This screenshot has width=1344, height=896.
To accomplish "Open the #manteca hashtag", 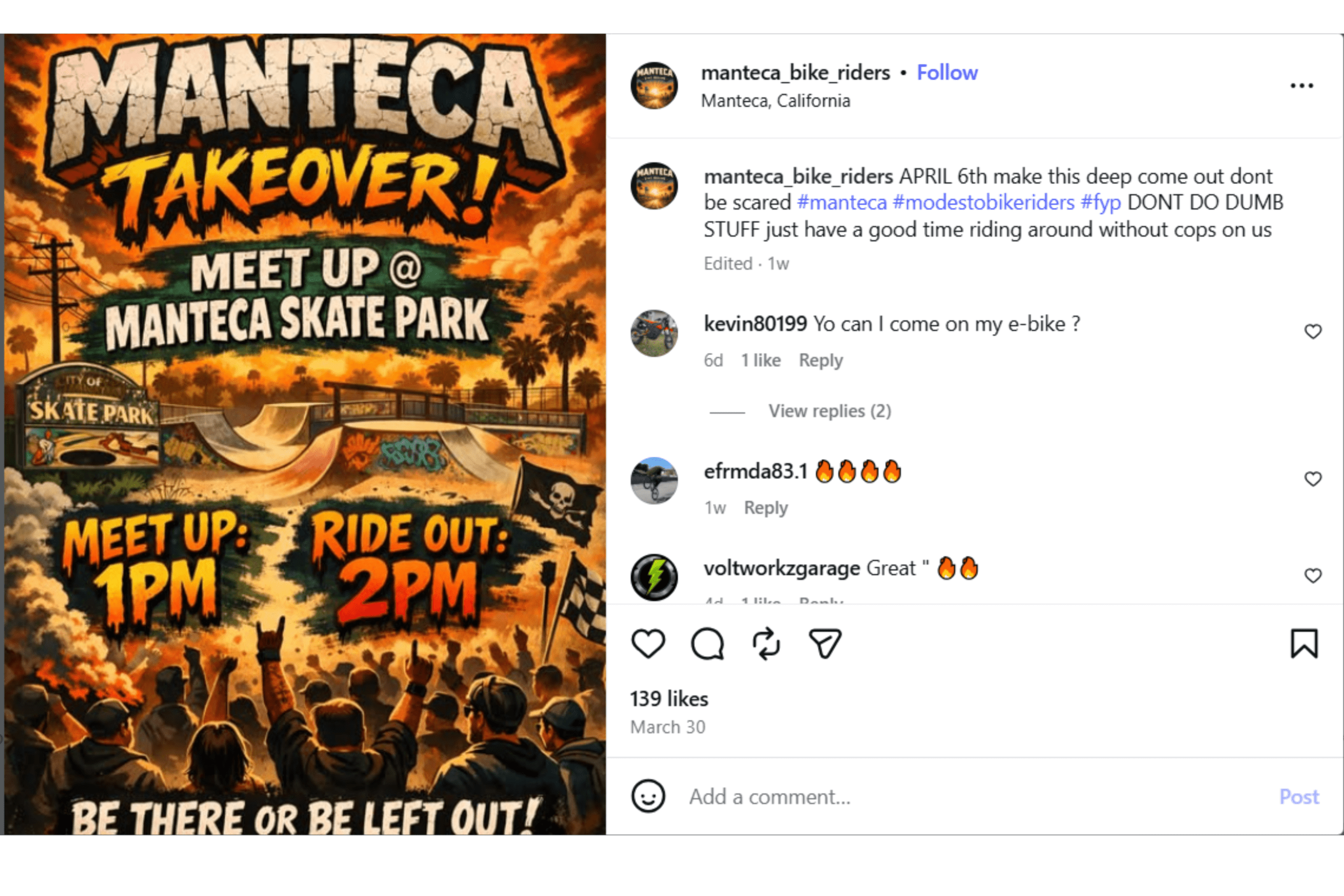I will (842, 202).
